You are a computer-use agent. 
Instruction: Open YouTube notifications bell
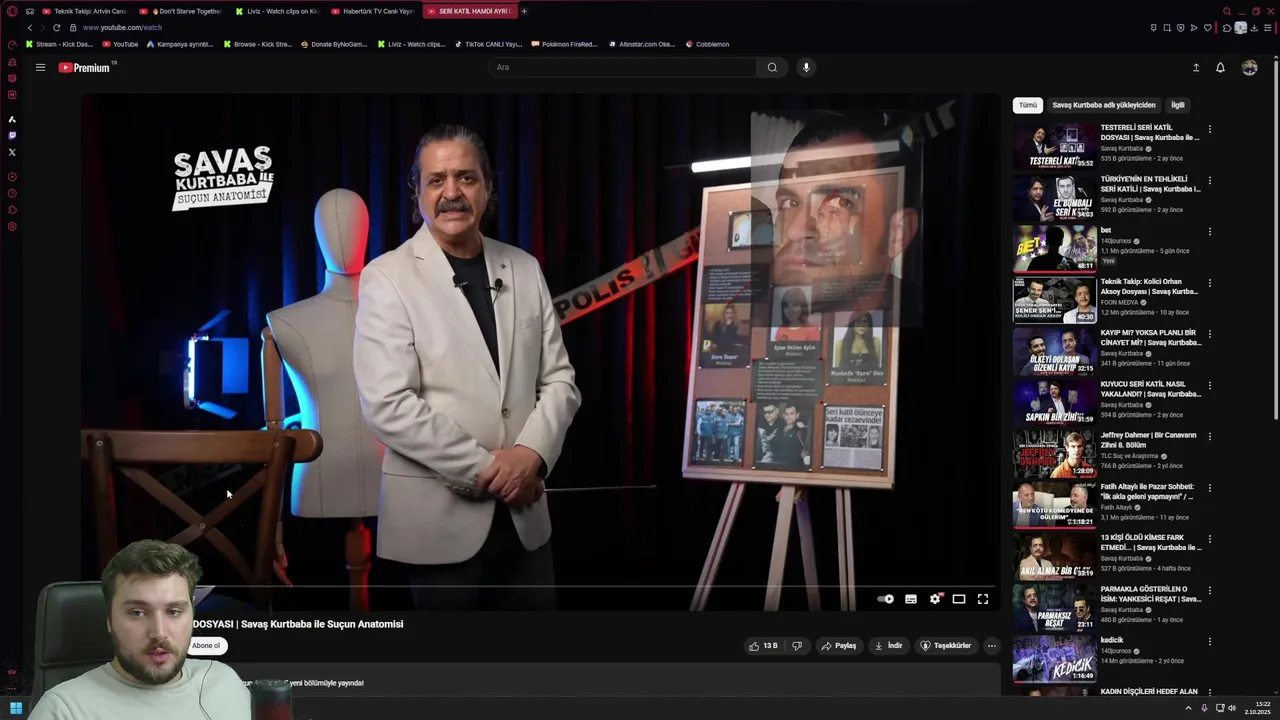coord(1220,67)
